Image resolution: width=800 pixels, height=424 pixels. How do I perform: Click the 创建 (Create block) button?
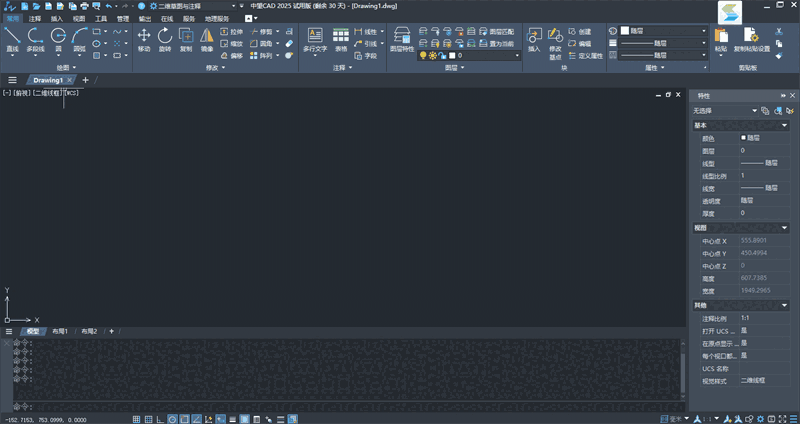pos(580,32)
